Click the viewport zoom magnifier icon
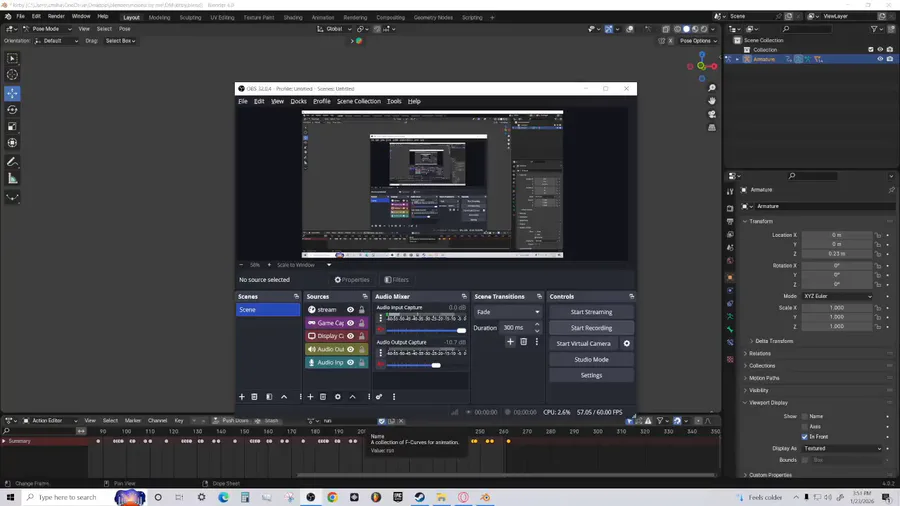900x506 pixels. pos(712,88)
